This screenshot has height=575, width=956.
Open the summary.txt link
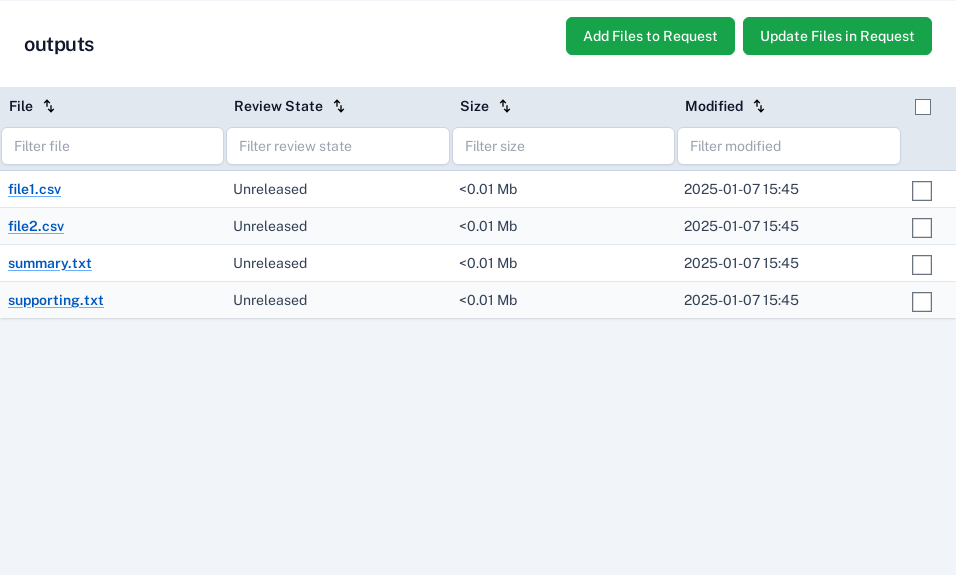49,263
